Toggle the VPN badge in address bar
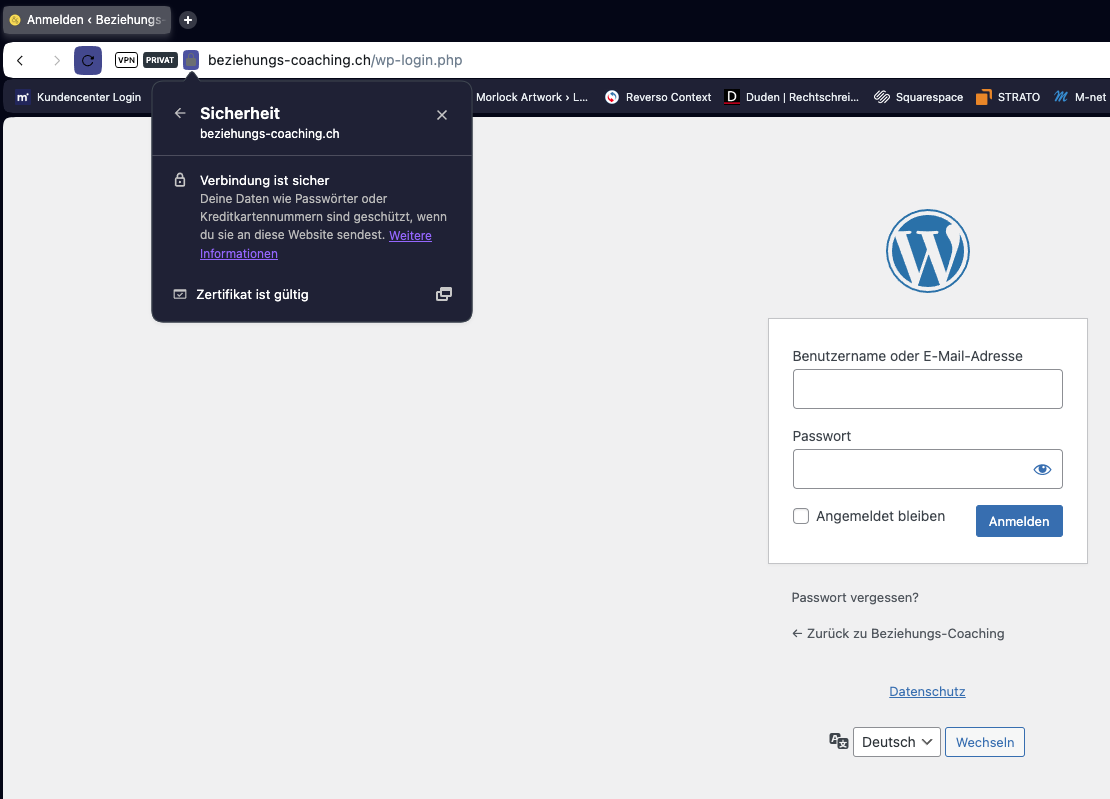This screenshot has height=799, width=1110. (126, 60)
